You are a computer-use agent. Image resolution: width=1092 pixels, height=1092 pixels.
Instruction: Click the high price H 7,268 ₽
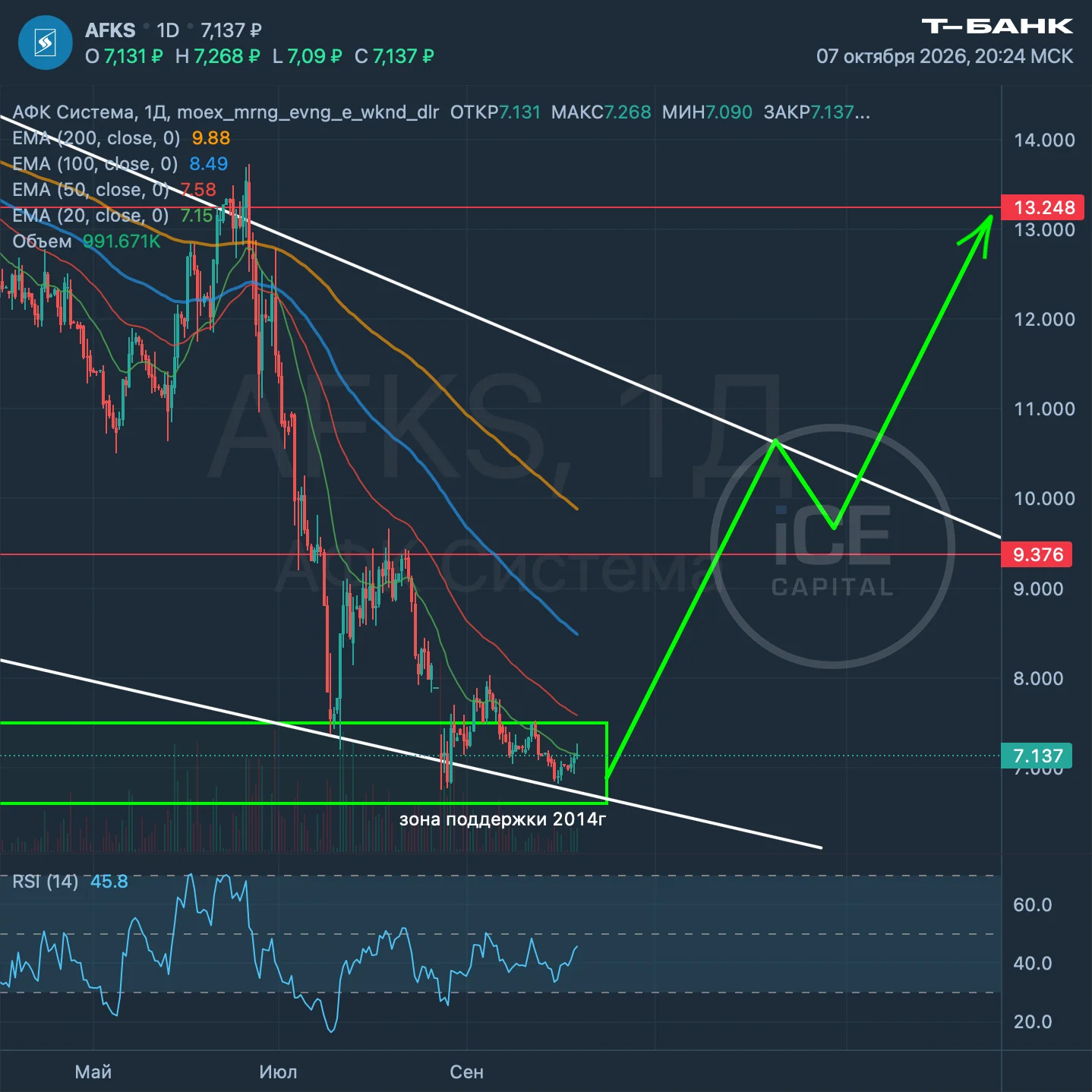point(217,56)
